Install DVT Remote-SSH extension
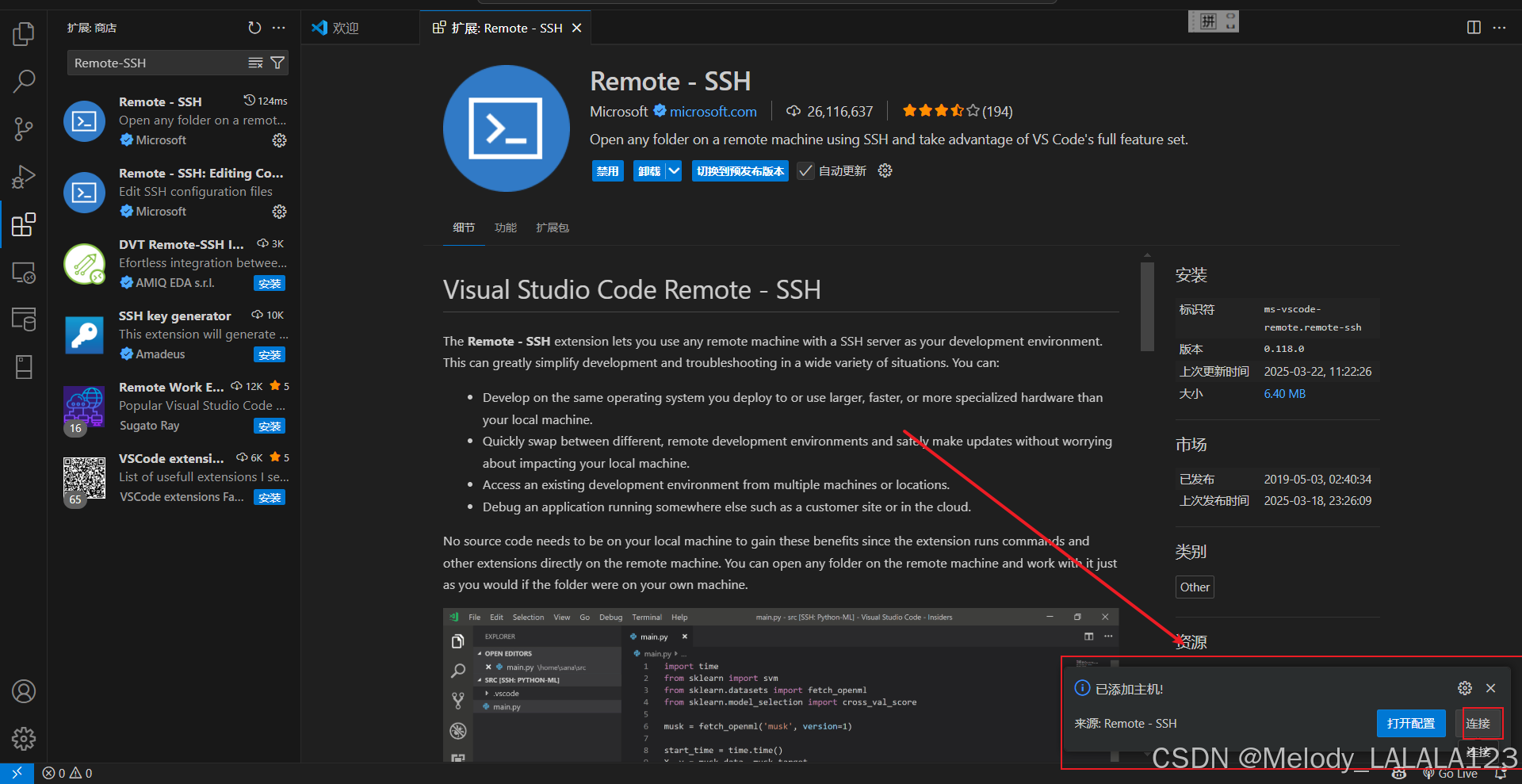1522x784 pixels. (270, 283)
